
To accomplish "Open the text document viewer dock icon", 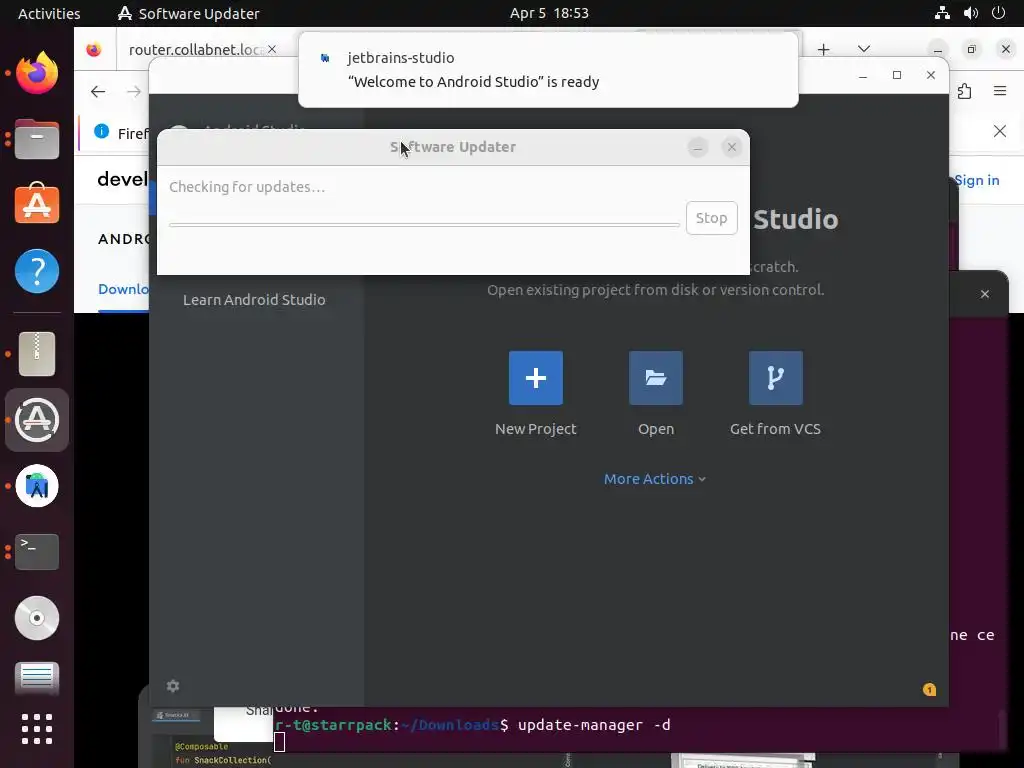I will (37, 677).
